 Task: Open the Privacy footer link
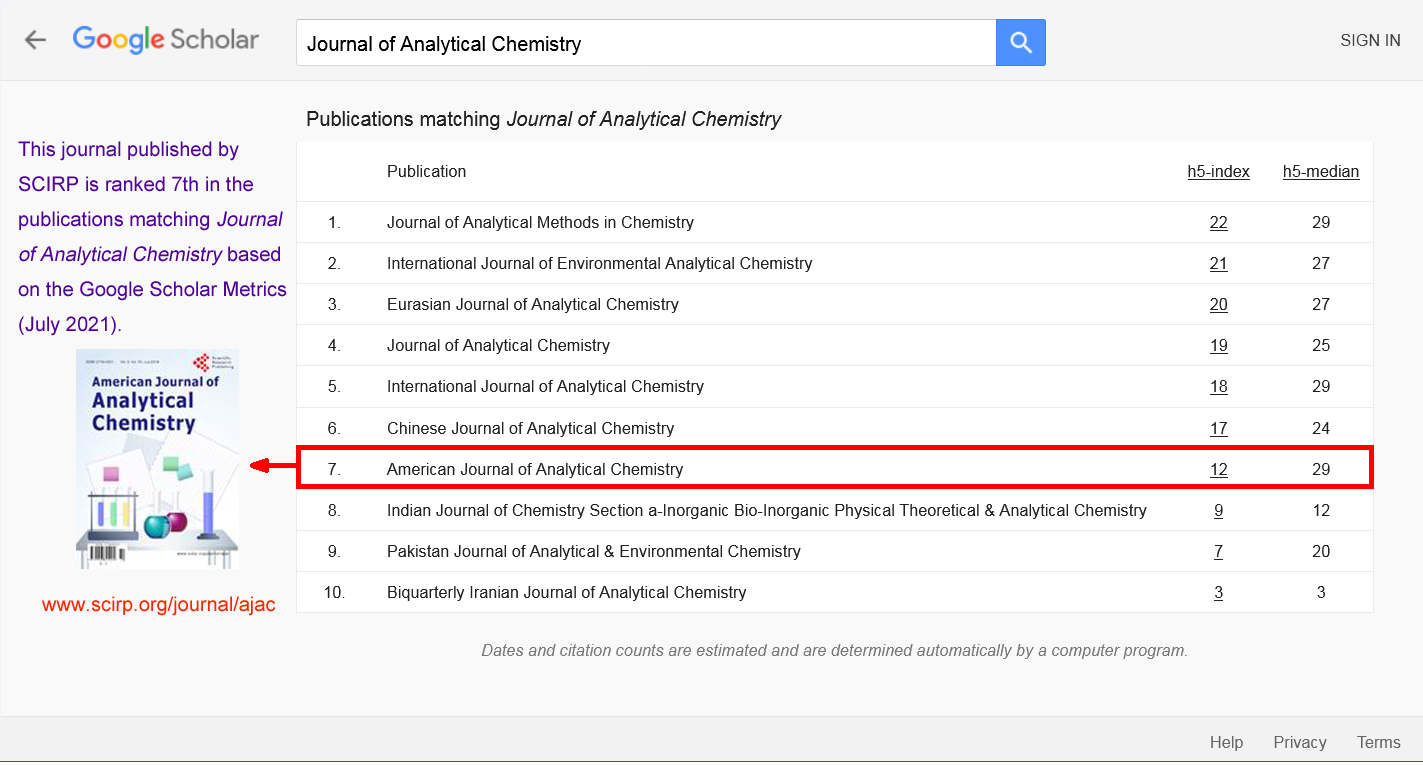(x=1299, y=742)
